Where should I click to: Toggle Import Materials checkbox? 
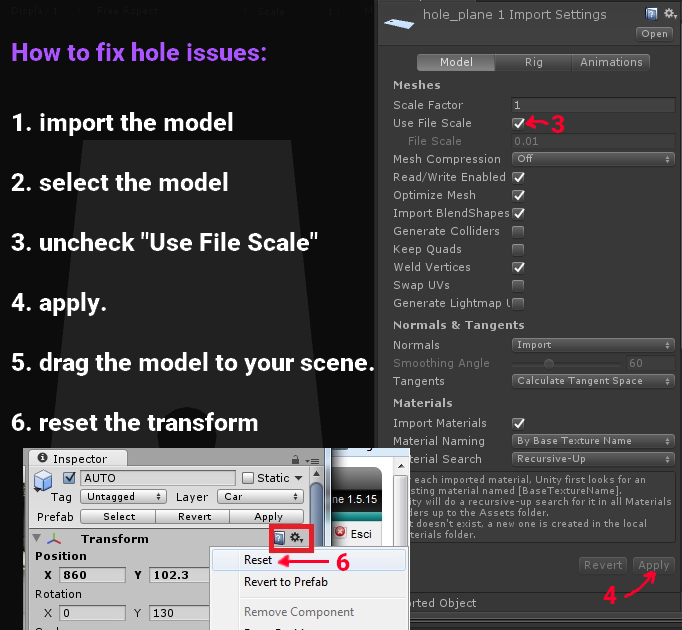point(518,423)
